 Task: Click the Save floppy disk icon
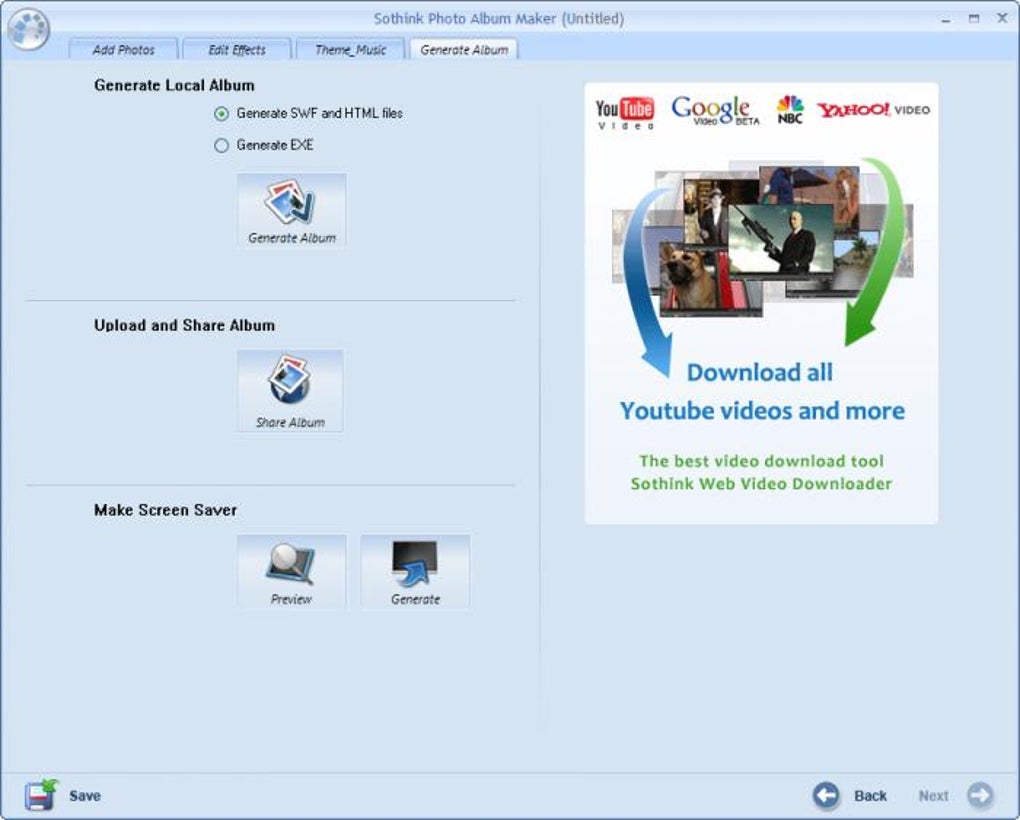(x=42, y=795)
